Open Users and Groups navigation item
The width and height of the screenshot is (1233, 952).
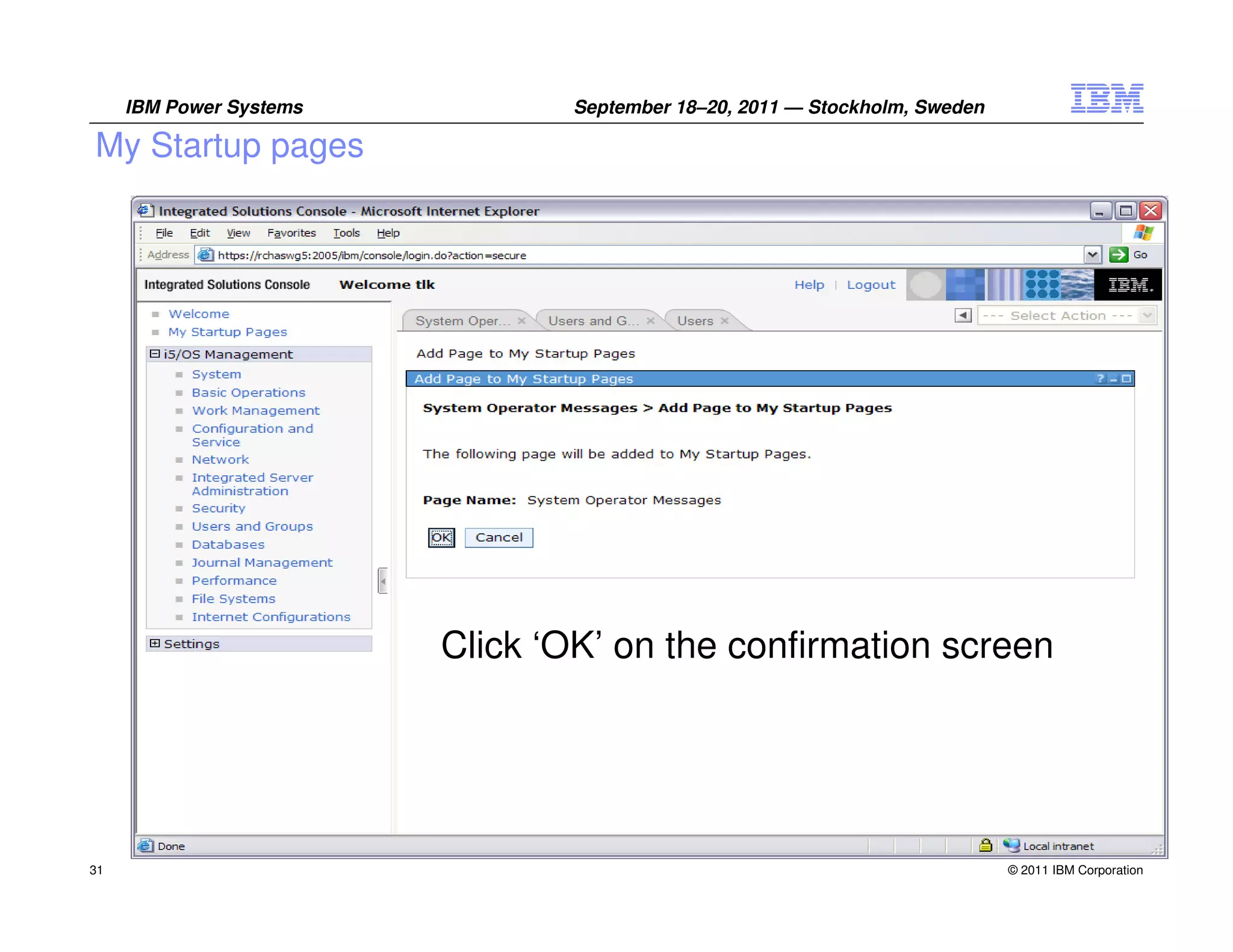tap(252, 527)
